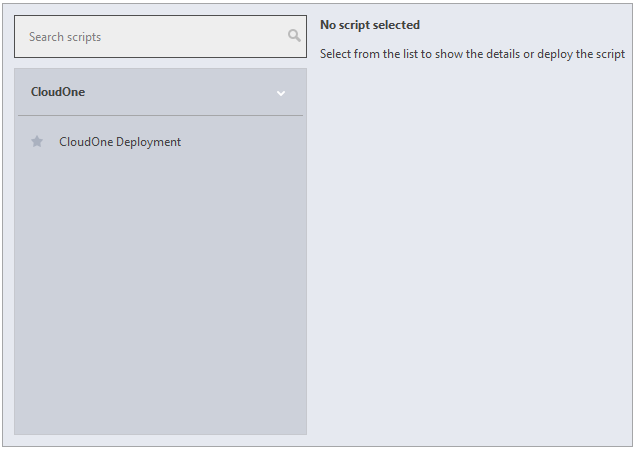The width and height of the screenshot is (637, 450).
Task: Click blank area of the script details pane
Action: click(470, 250)
